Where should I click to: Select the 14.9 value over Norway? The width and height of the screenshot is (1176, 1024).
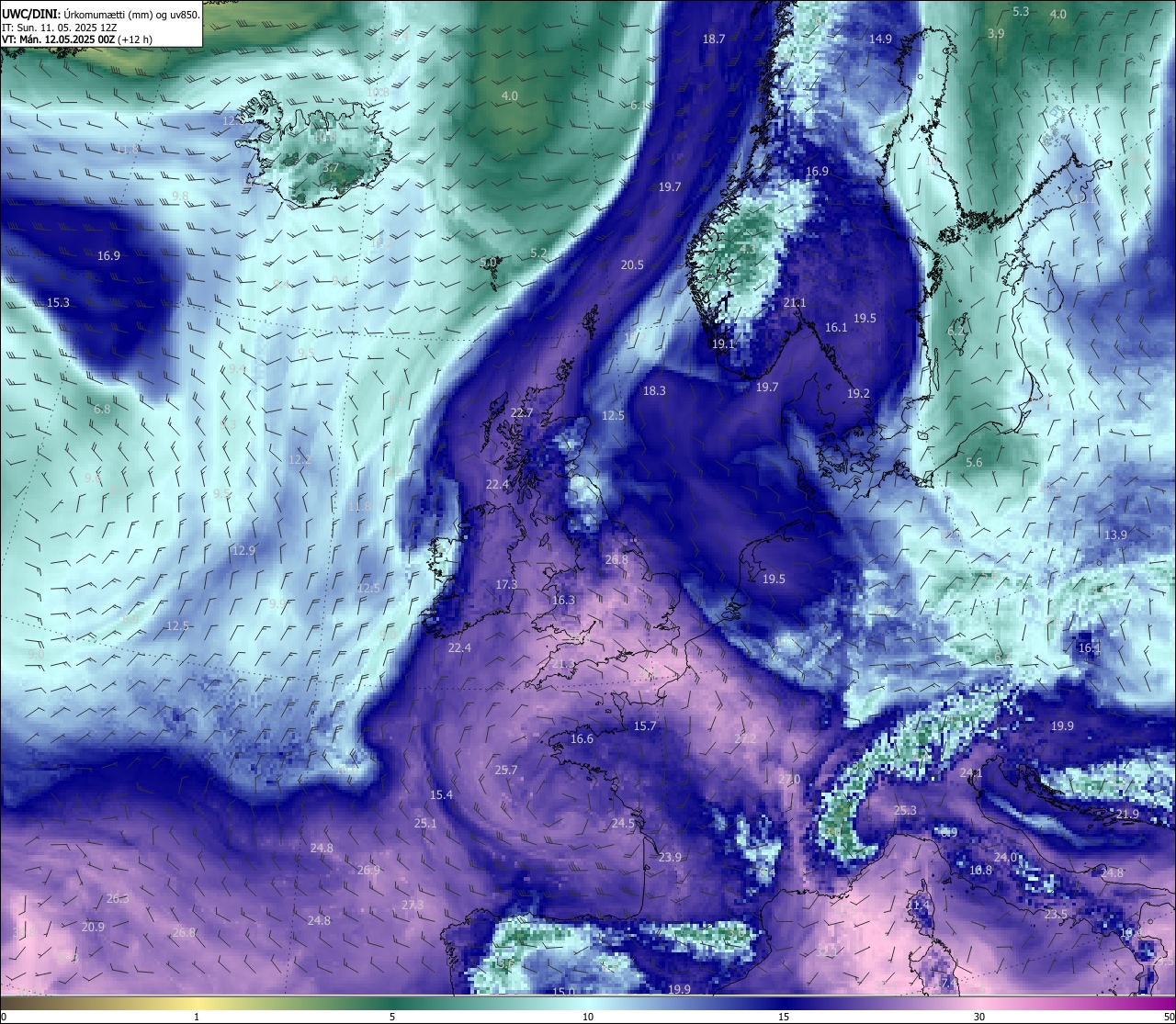[880, 39]
